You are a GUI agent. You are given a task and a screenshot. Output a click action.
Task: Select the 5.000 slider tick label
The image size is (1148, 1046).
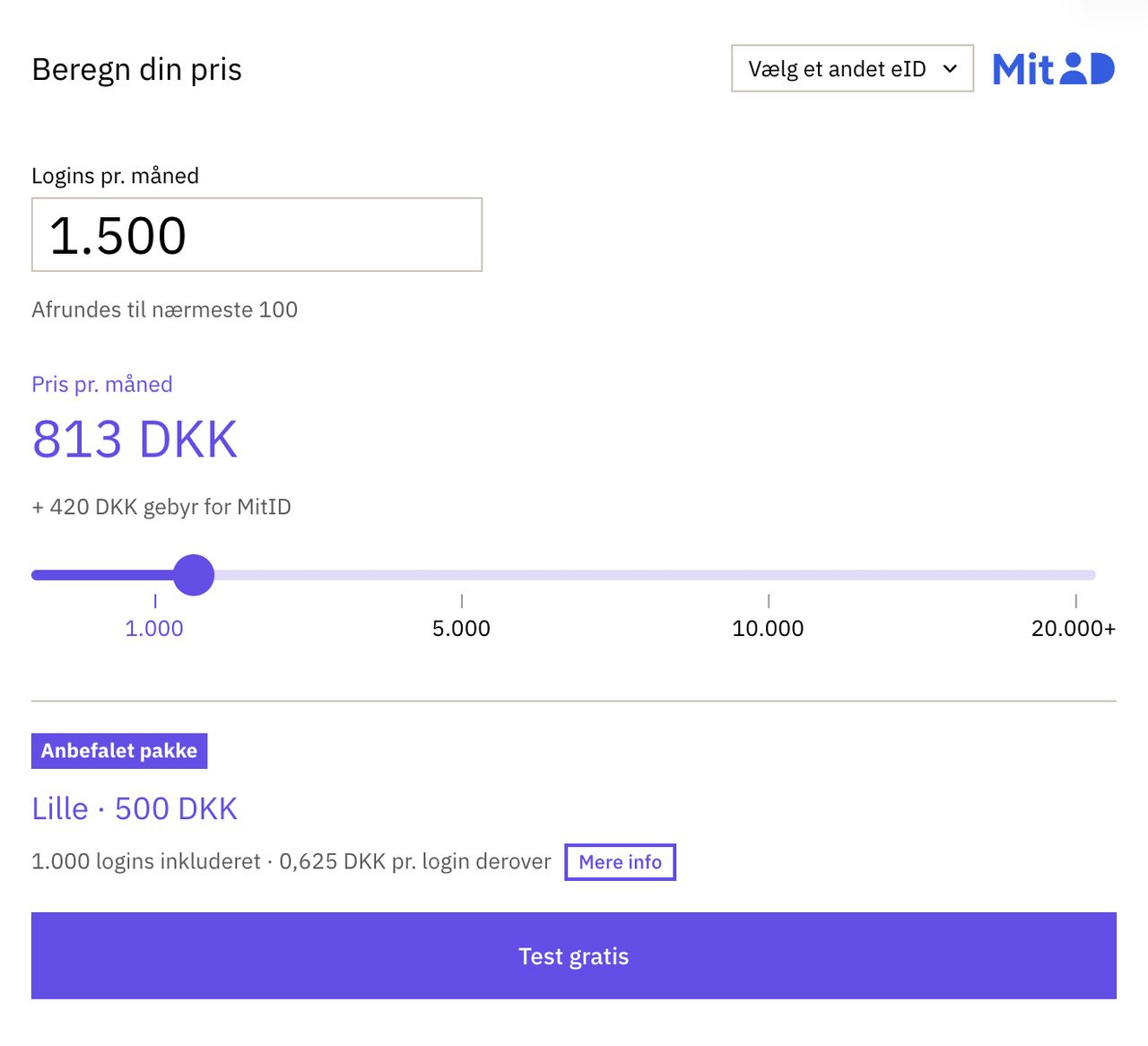click(461, 628)
